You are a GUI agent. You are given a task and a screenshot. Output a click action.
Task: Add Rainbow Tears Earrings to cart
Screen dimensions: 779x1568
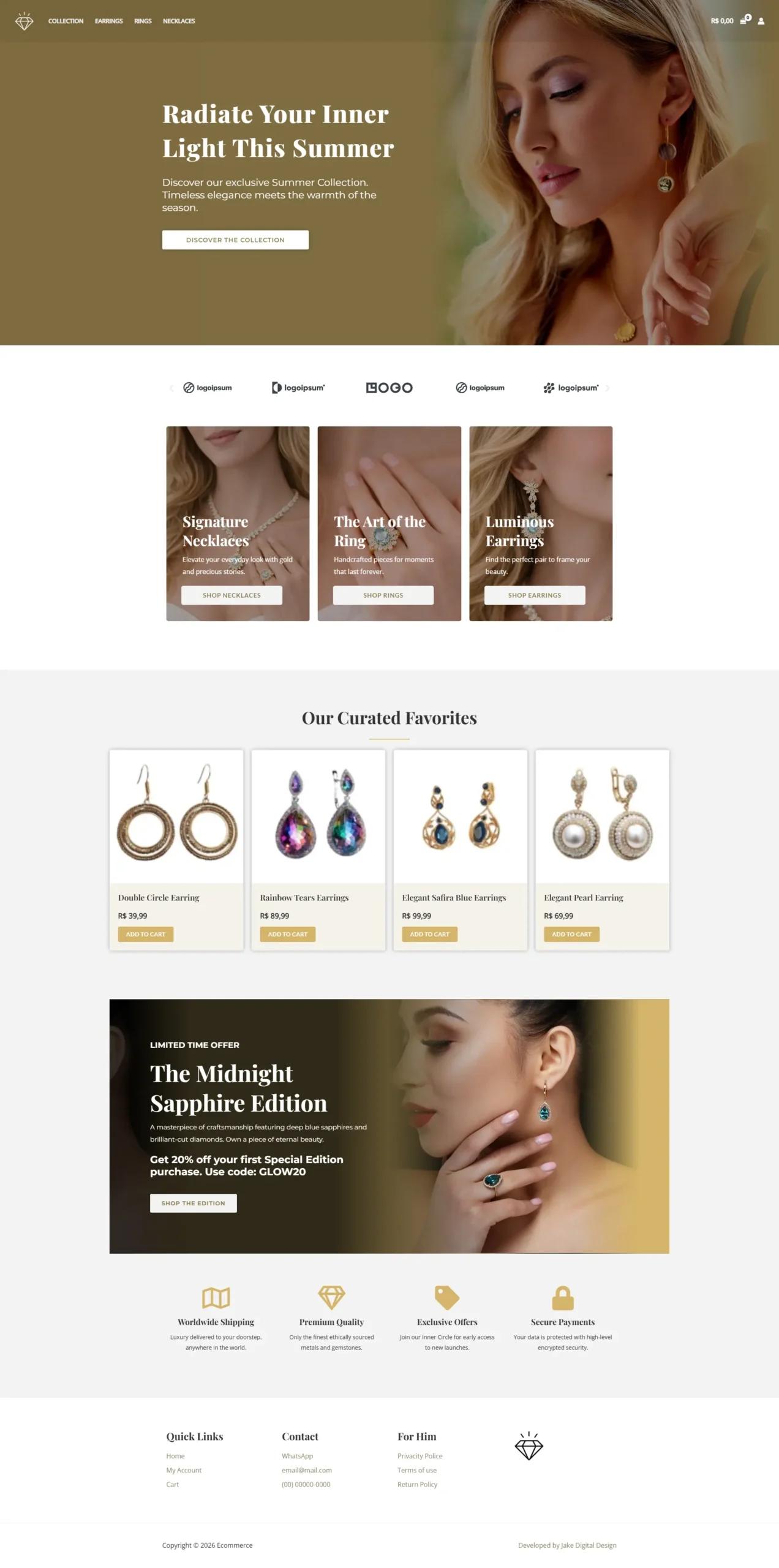pos(287,933)
